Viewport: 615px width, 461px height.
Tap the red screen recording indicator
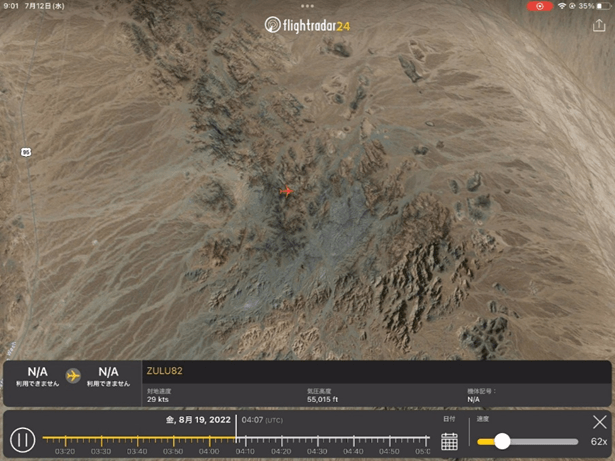coord(540,6)
